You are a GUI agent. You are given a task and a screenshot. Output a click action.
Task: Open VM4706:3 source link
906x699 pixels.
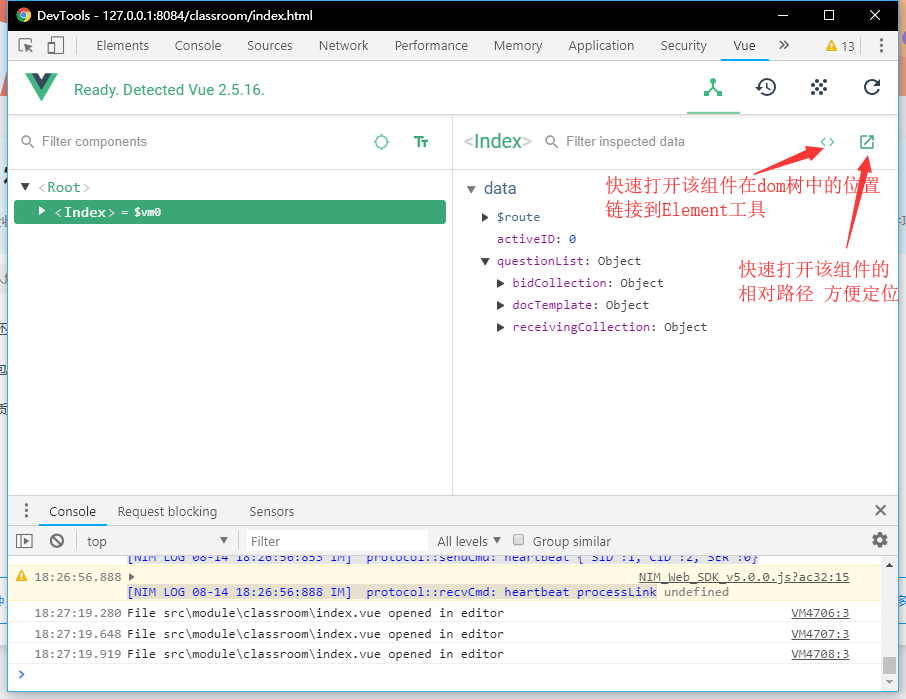(x=820, y=612)
